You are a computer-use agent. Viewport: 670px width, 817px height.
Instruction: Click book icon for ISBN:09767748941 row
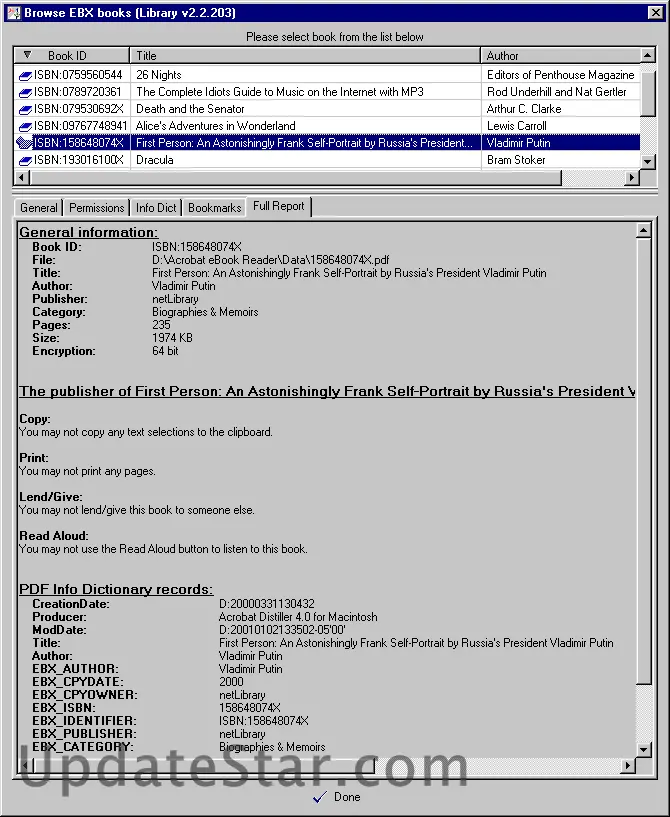tap(25, 127)
